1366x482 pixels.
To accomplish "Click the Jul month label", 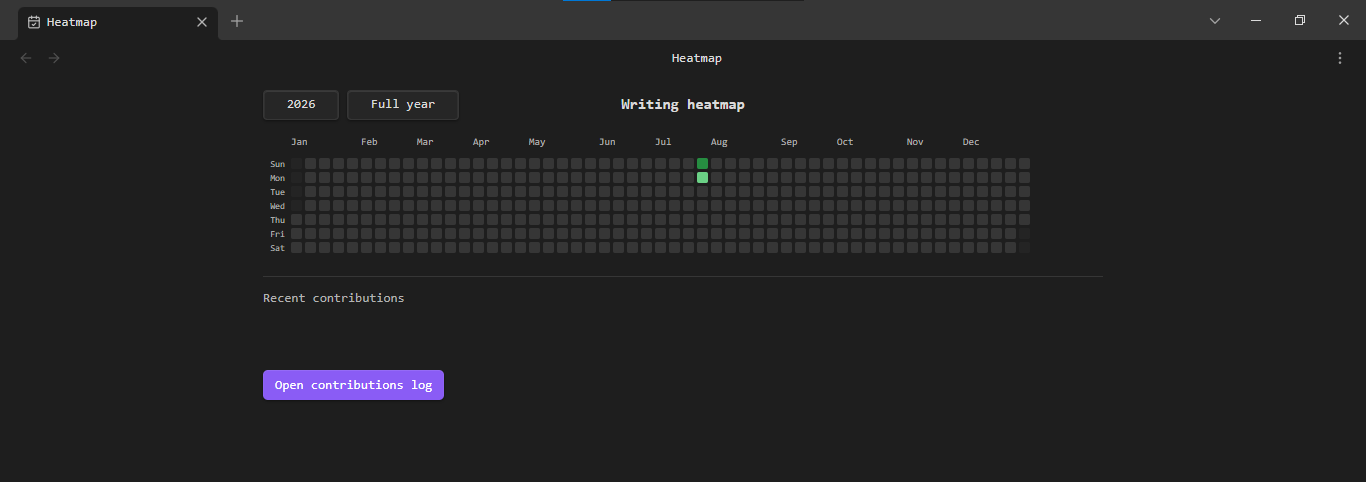I will (x=663, y=142).
